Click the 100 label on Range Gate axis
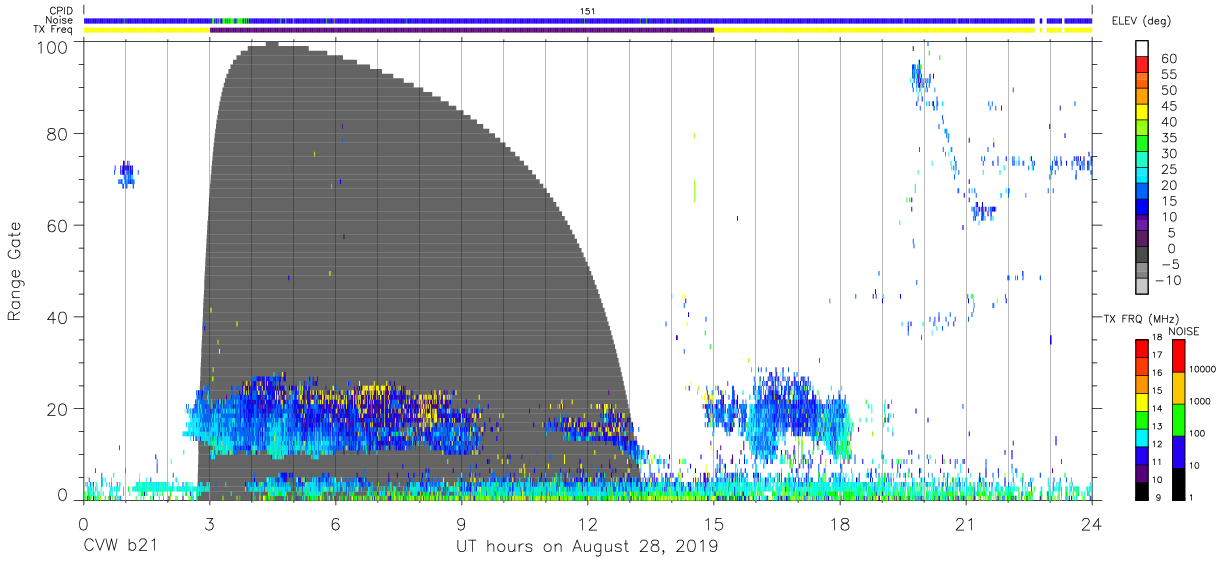The image size is (1228, 567). point(52,46)
